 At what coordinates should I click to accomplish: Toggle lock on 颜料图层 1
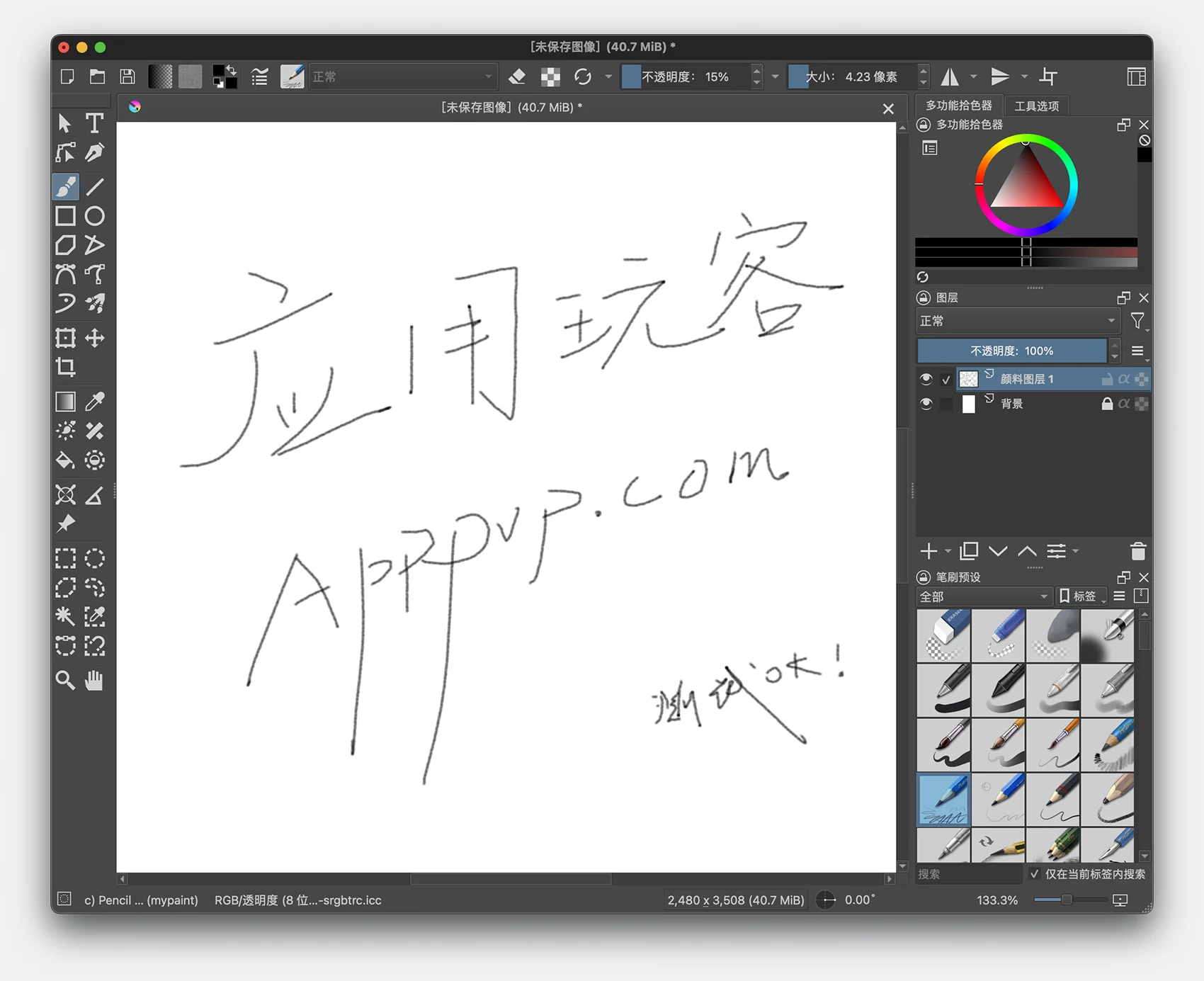click(1107, 379)
